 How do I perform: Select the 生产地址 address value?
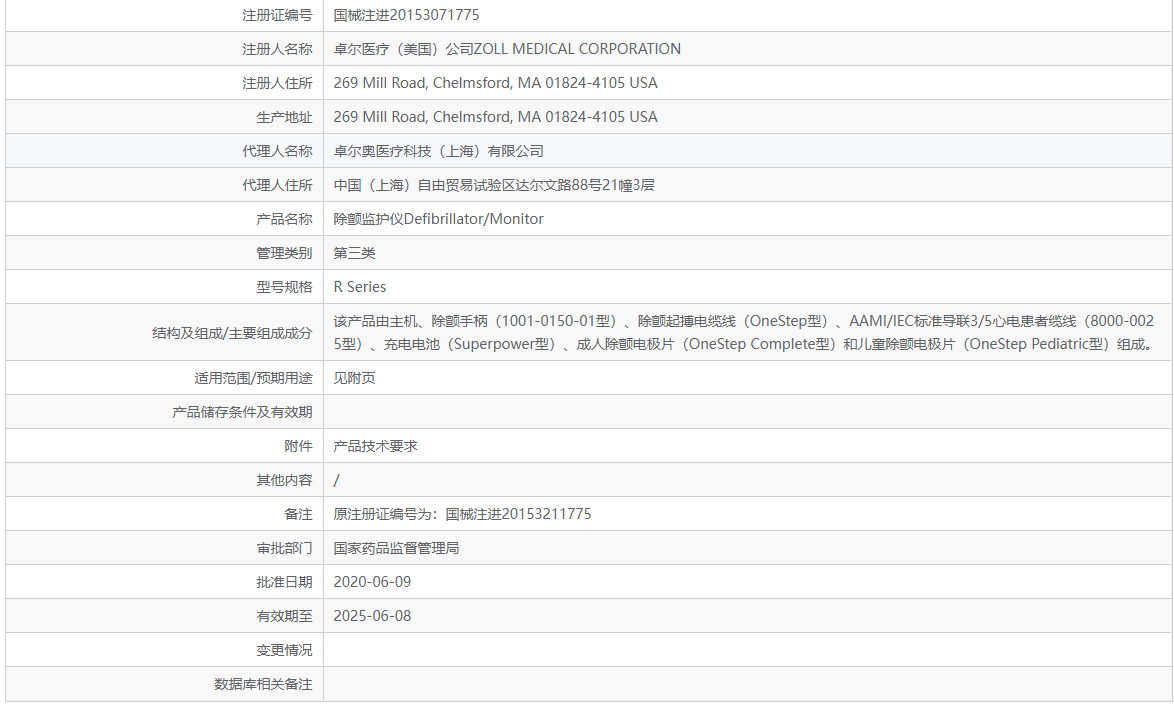(495, 117)
